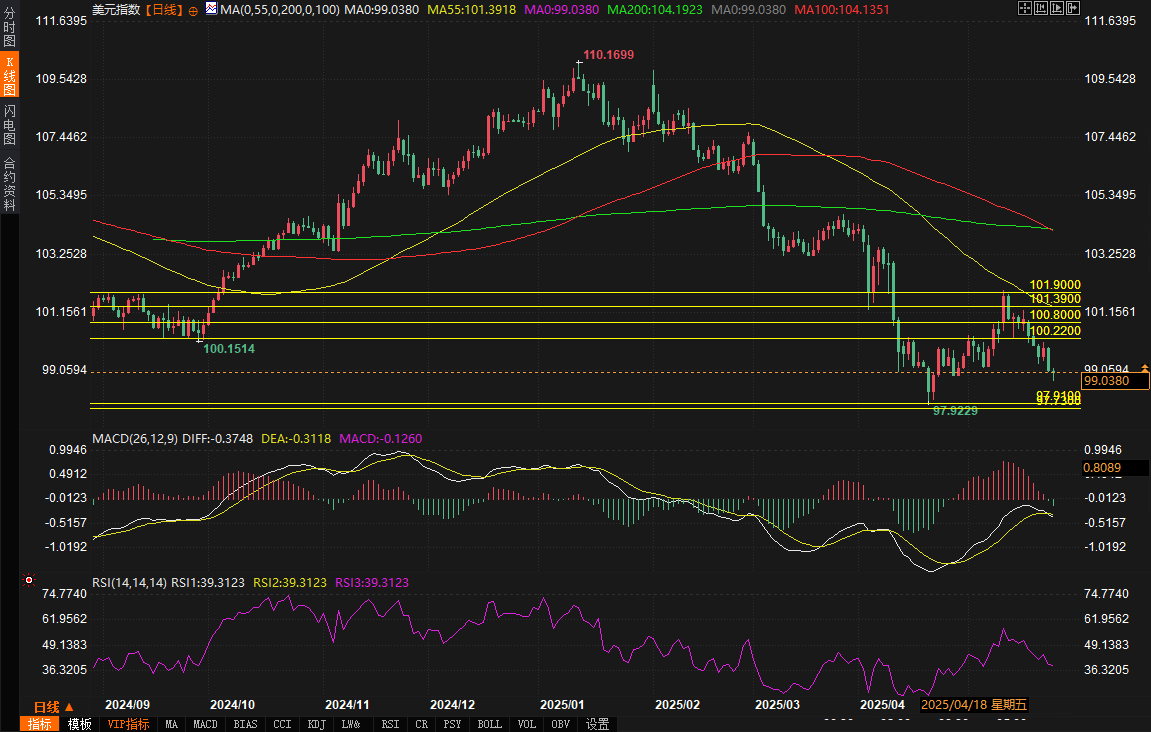Click the RSI3:39.3123 value
Viewport: 1151px width, 732px height.
click(371, 582)
